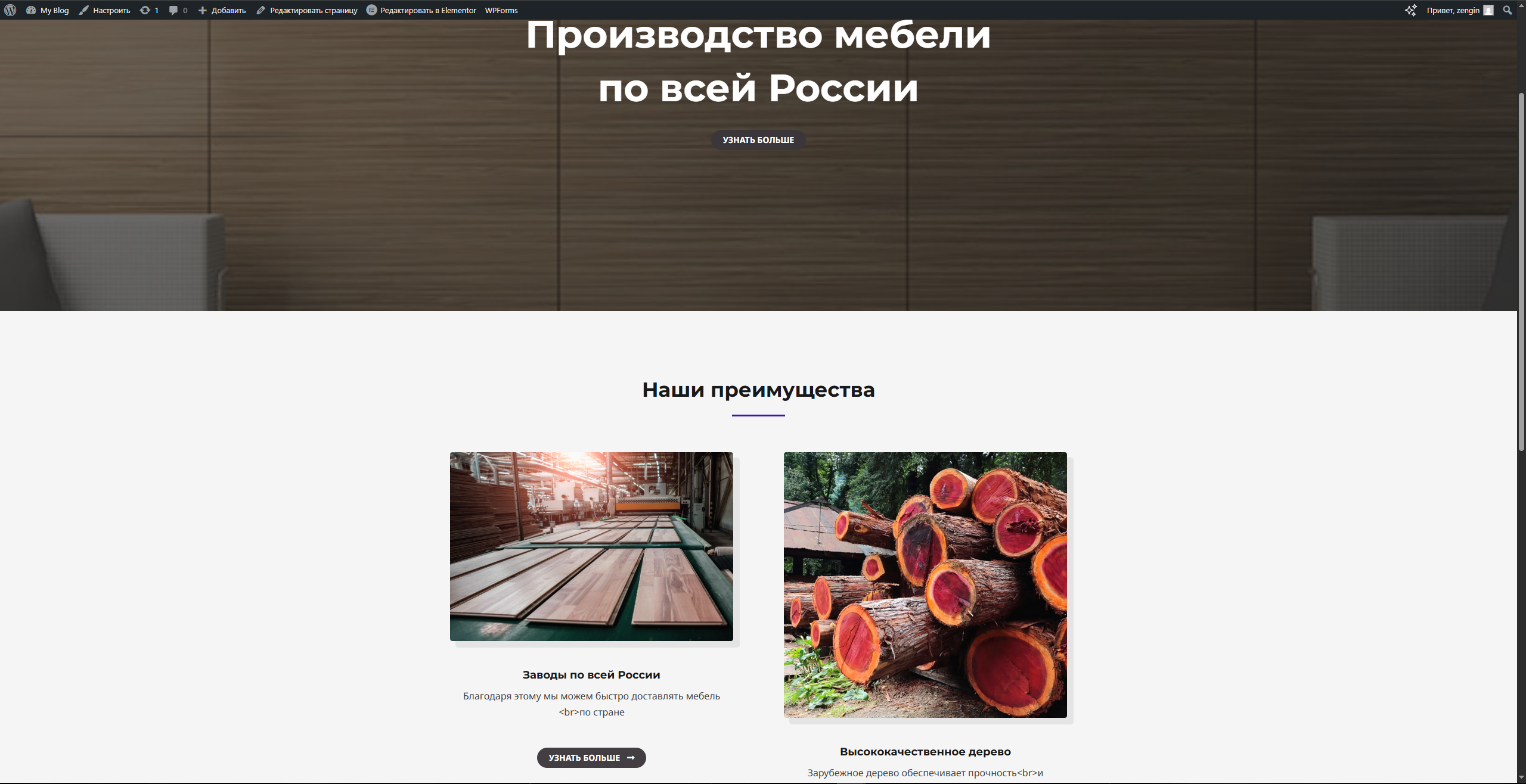Click the pencil icon beside Редактировать страницу
Screen dimensions: 1526x784
coord(260,10)
